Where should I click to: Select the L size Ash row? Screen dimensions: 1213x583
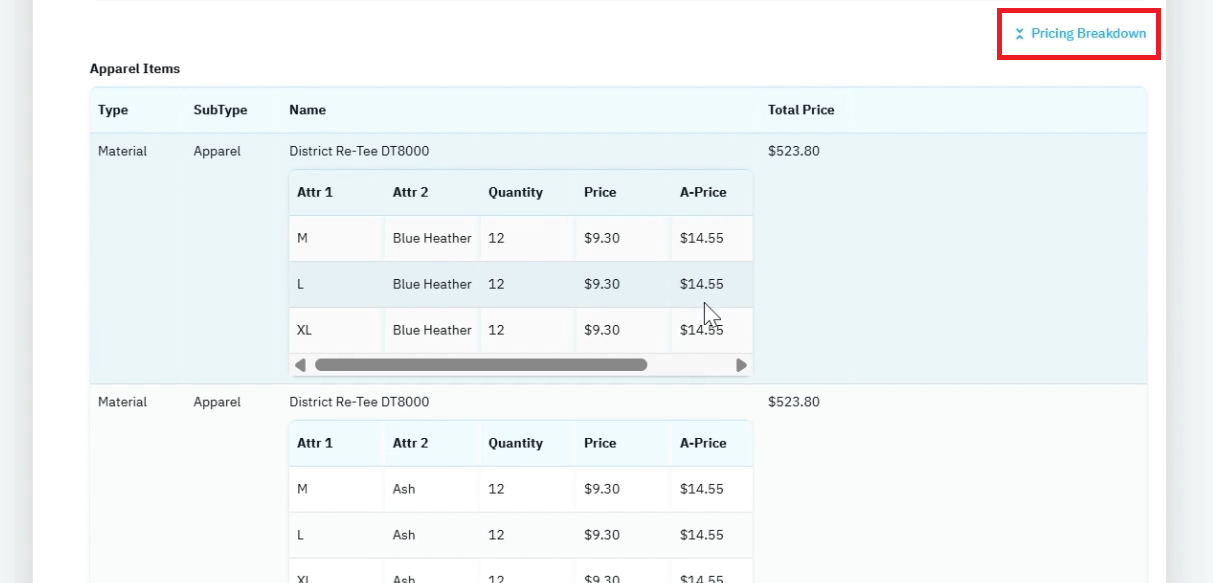521,535
